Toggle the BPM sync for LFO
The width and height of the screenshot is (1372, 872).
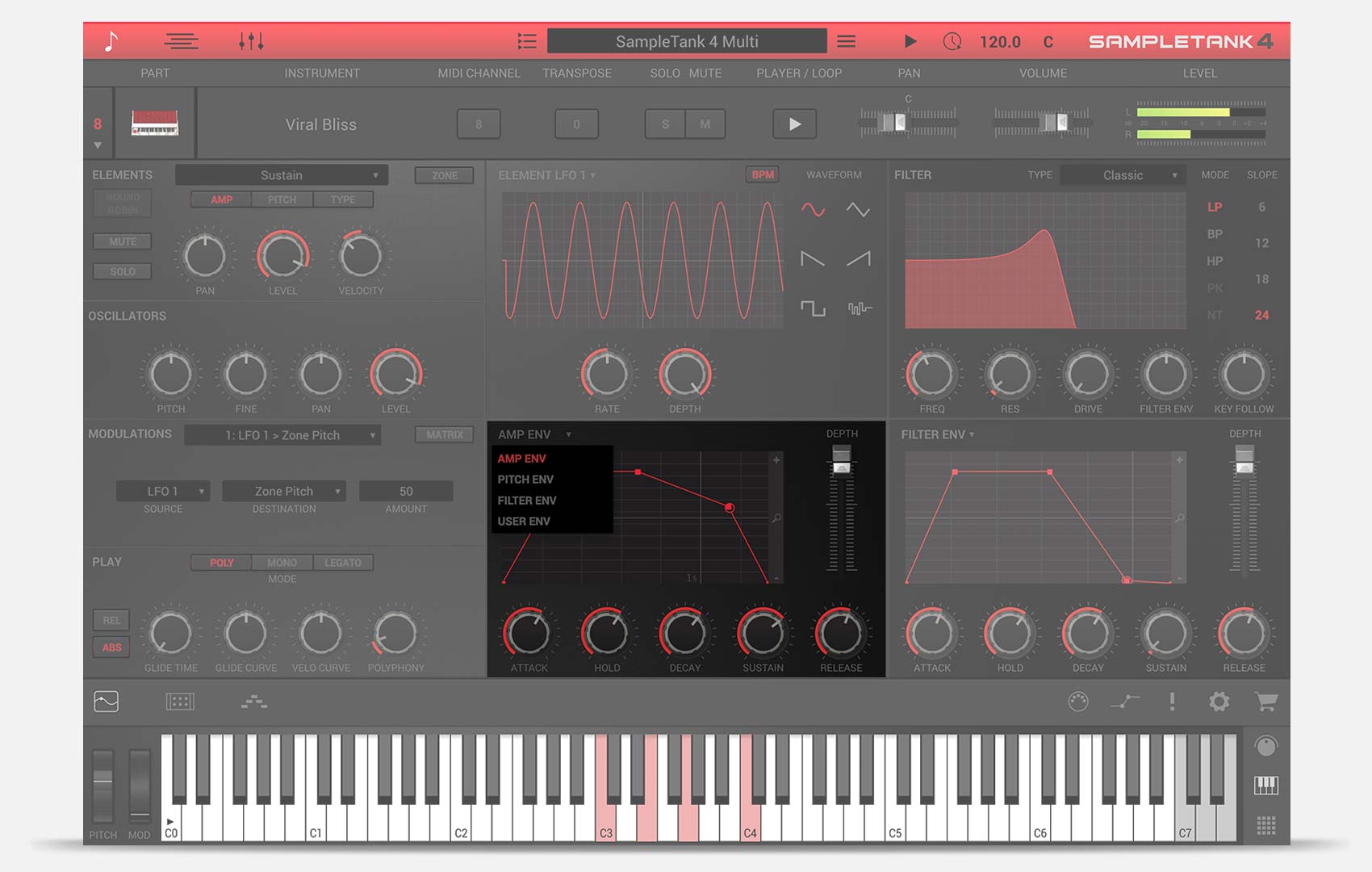point(762,174)
